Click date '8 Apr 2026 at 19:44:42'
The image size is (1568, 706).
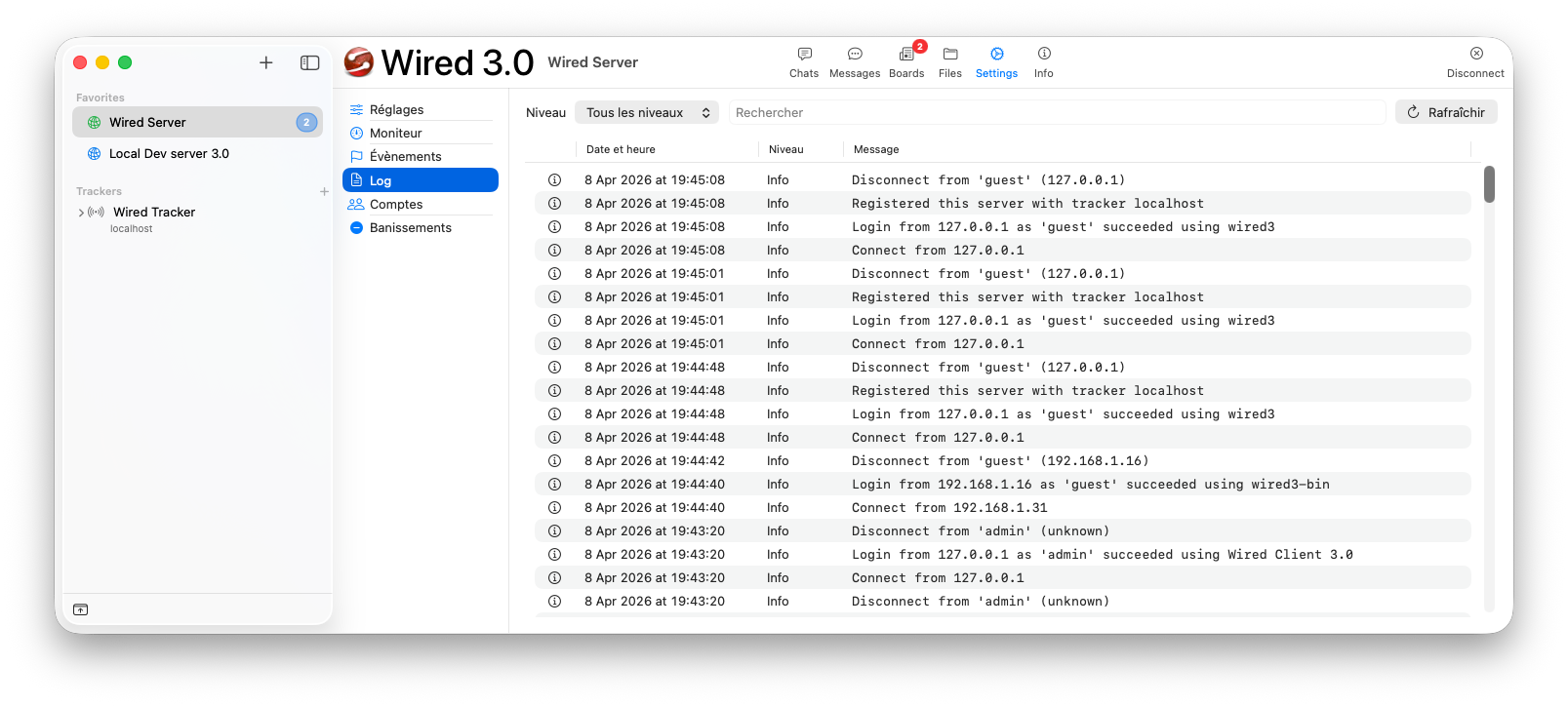[655, 461]
